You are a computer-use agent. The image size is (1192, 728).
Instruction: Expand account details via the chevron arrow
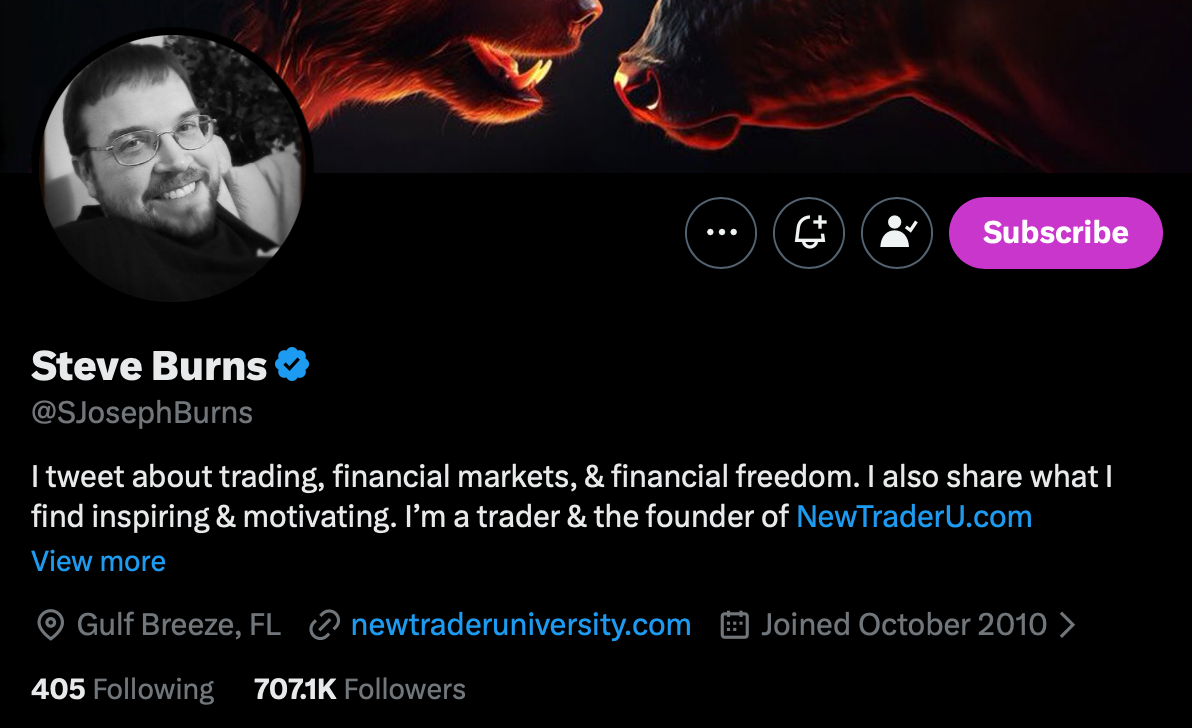pyautogui.click(x=1067, y=626)
